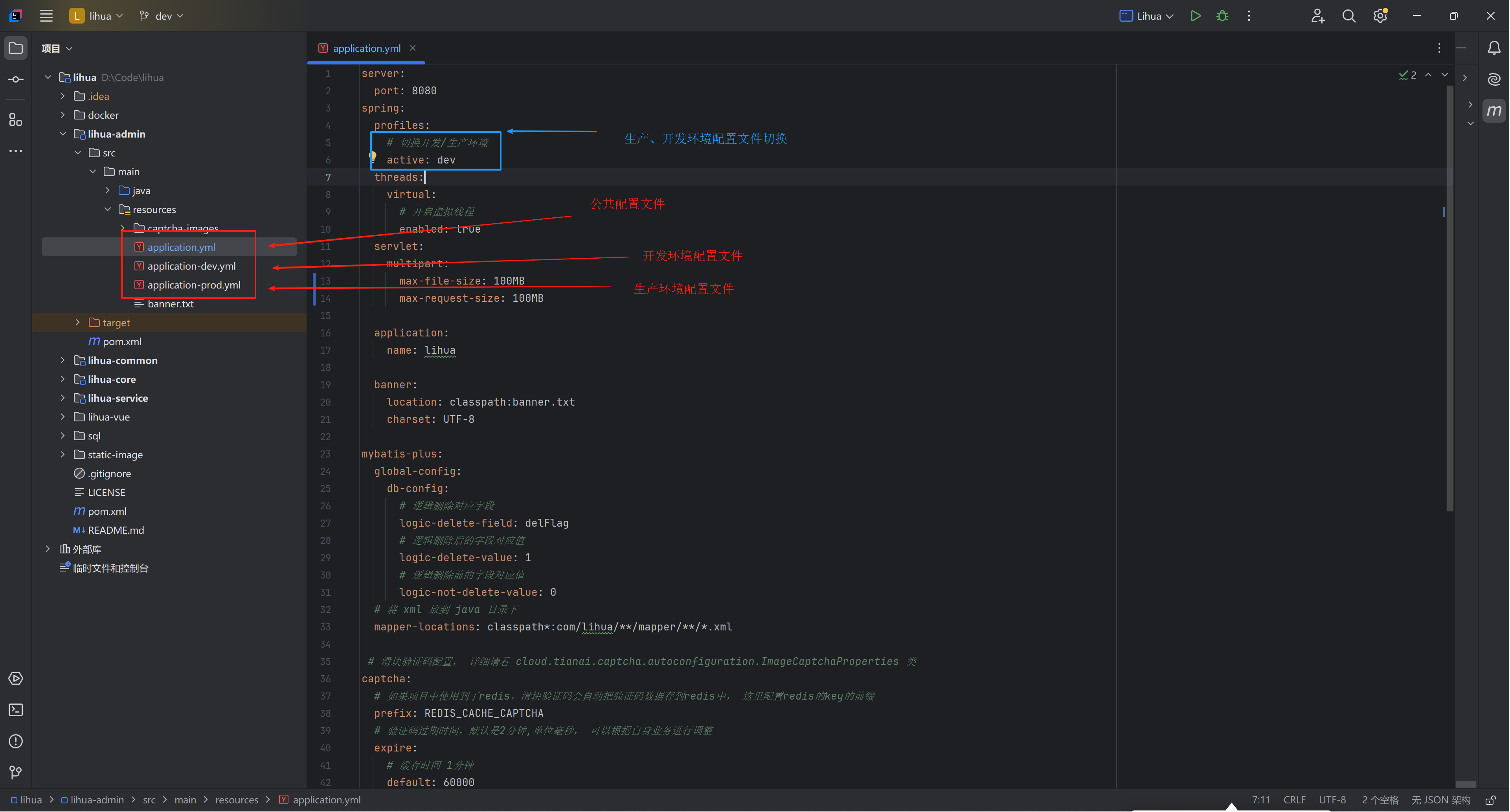Open the Maven tool window

pyautogui.click(x=1494, y=110)
